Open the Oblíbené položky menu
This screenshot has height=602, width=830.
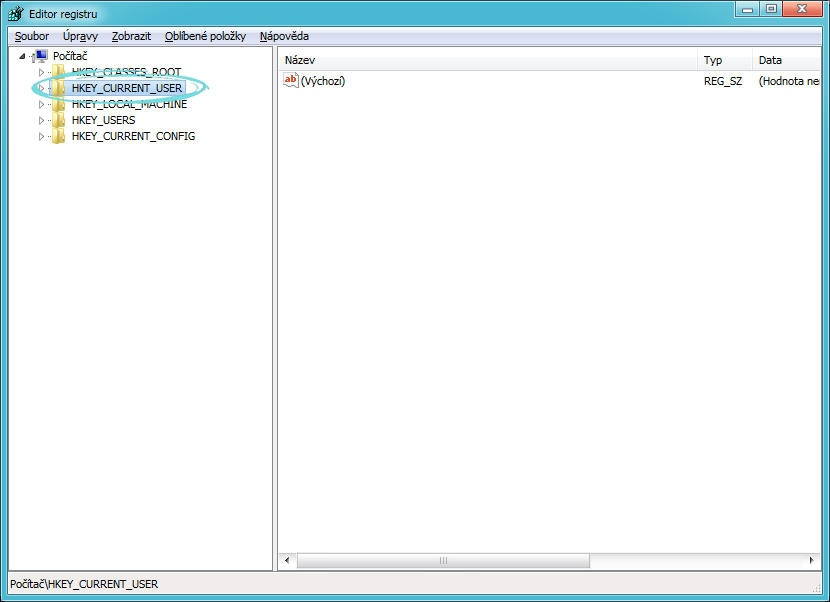(x=205, y=36)
